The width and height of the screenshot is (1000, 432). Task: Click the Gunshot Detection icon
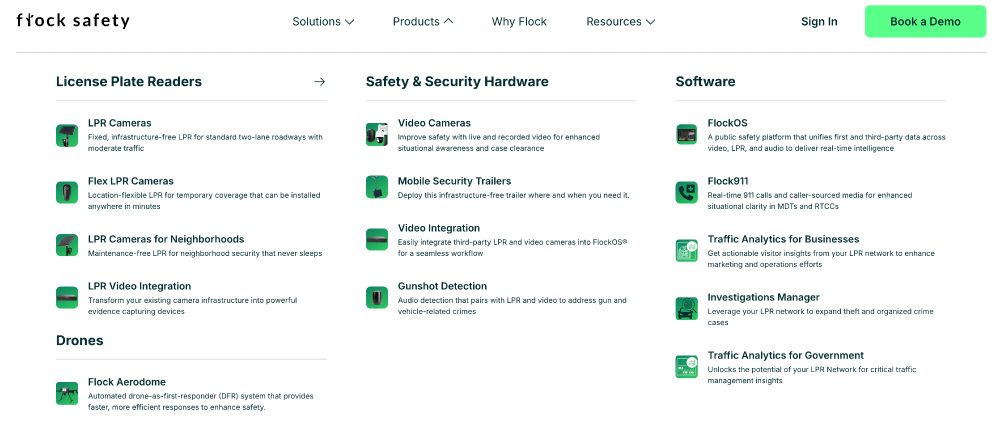click(x=377, y=297)
